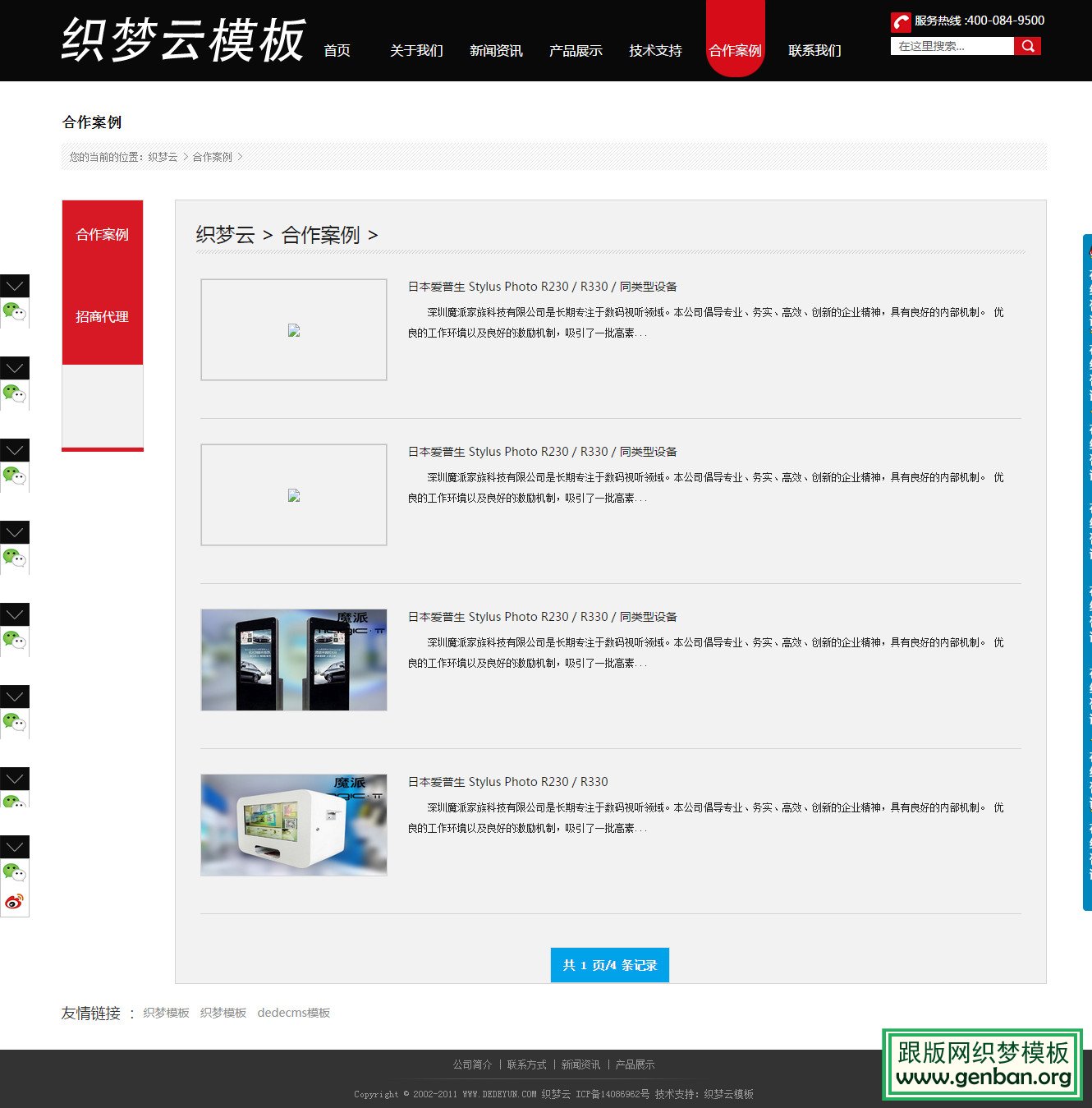
Task: Click the broken image placeholder in first case
Action: tap(293, 330)
